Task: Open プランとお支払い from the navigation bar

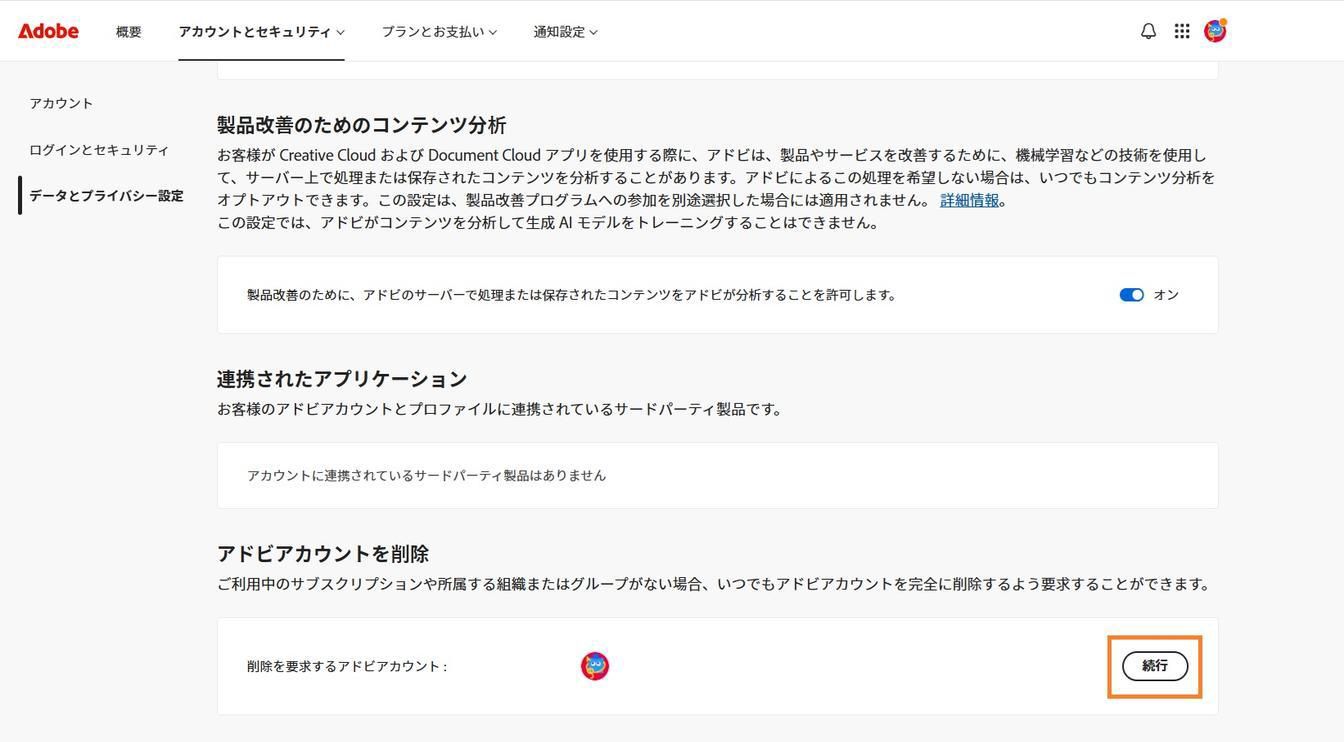Action: pos(433,30)
